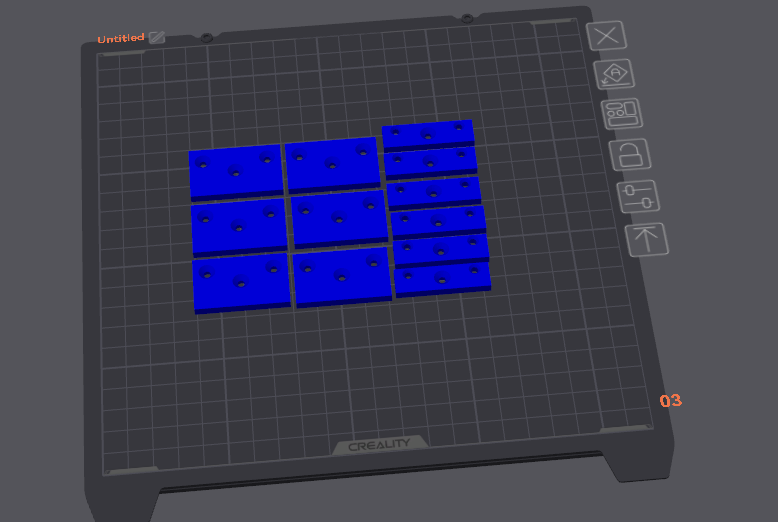Screen dimensions: 778x522
Task: Select the topmost narrow blue block
Action: pos(428,135)
